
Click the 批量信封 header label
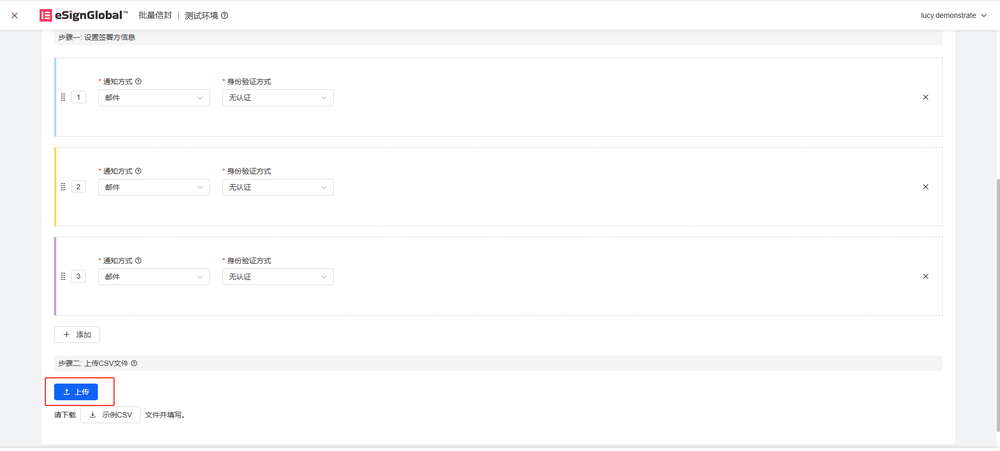point(155,16)
